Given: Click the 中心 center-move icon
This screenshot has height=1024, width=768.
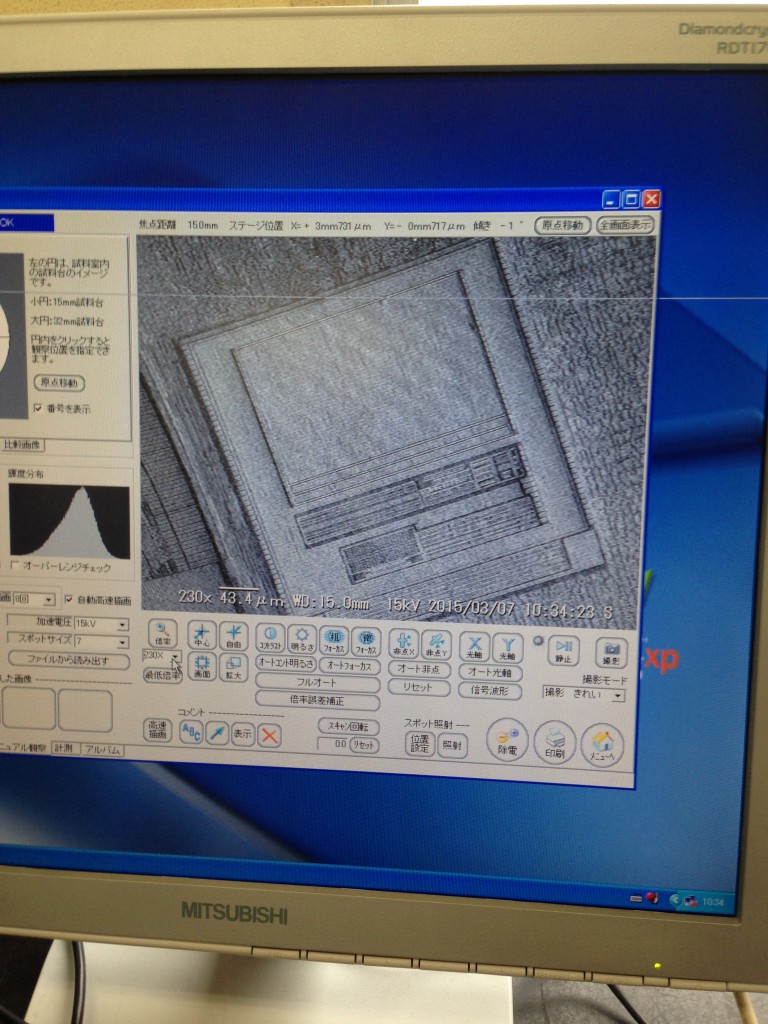Looking at the screenshot, I should coord(202,635).
